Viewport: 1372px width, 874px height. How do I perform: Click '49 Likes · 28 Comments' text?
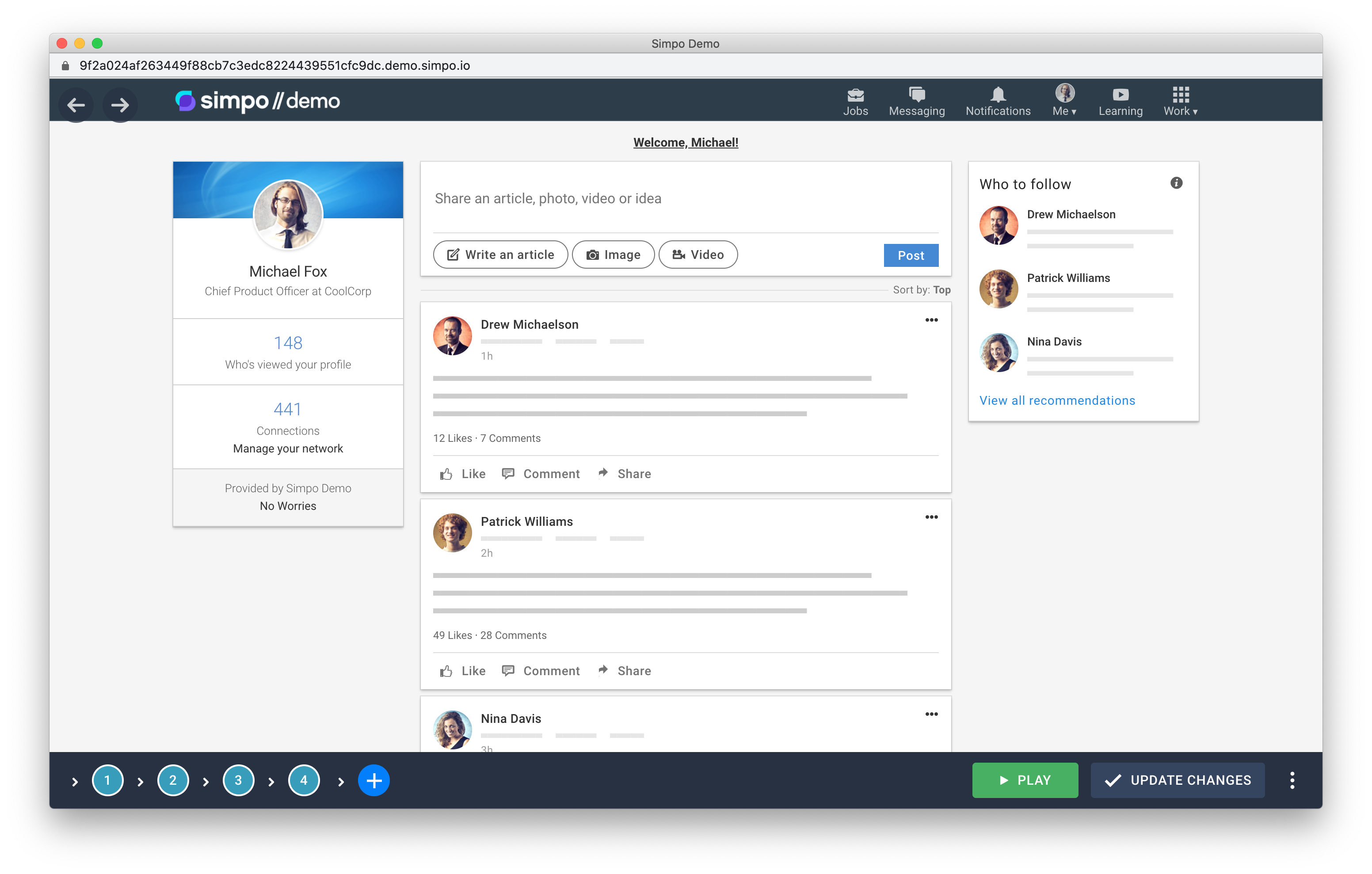pyautogui.click(x=489, y=635)
